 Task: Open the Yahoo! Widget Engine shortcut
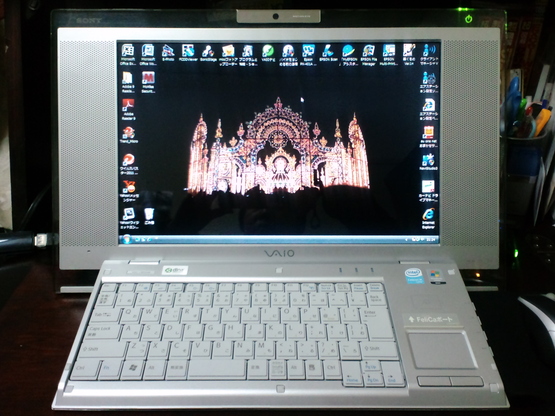tap(129, 218)
